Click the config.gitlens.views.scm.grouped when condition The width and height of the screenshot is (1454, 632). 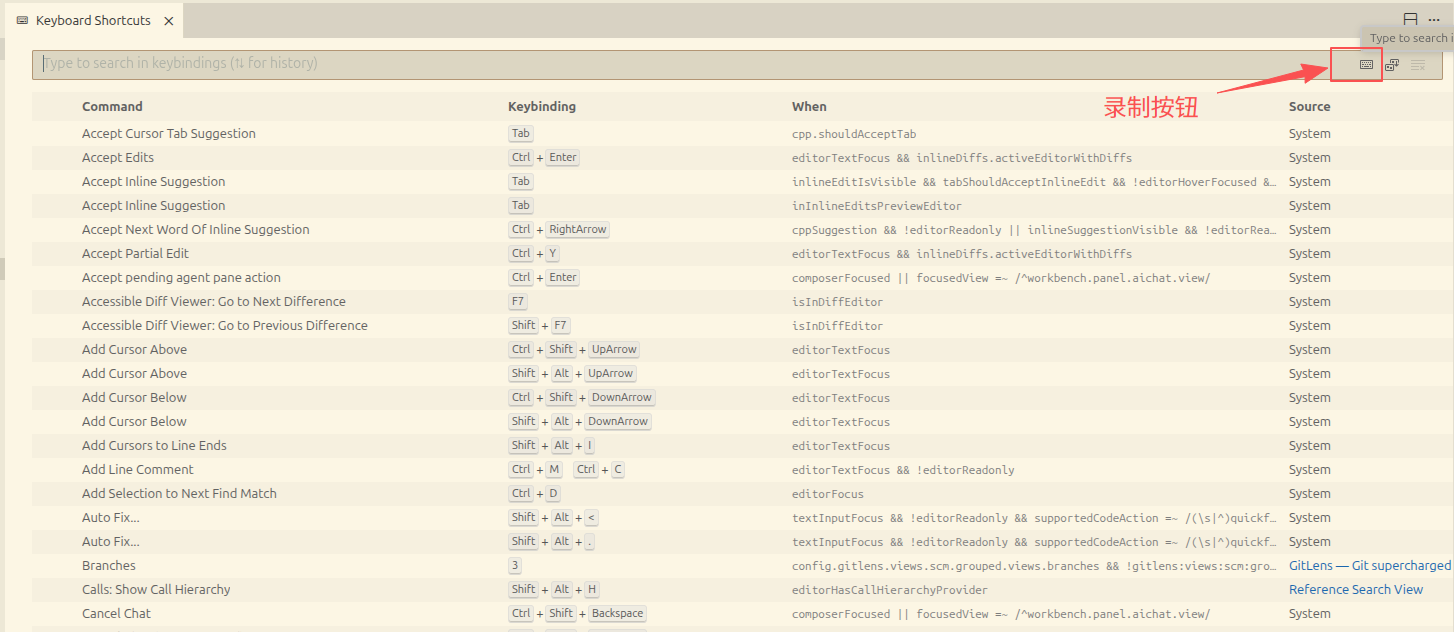pyautogui.click(x=1034, y=566)
